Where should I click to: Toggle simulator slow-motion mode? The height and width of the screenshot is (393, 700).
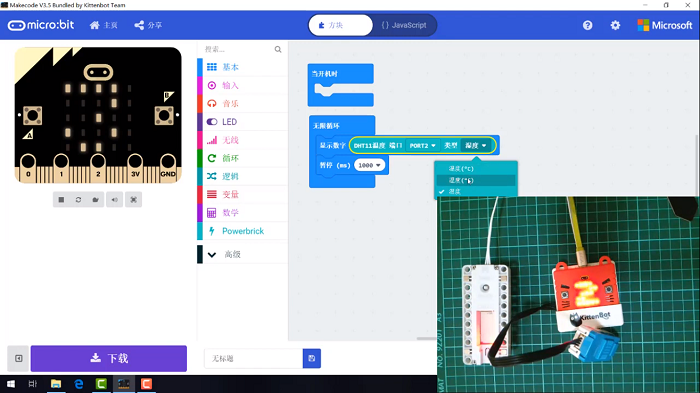click(96, 200)
